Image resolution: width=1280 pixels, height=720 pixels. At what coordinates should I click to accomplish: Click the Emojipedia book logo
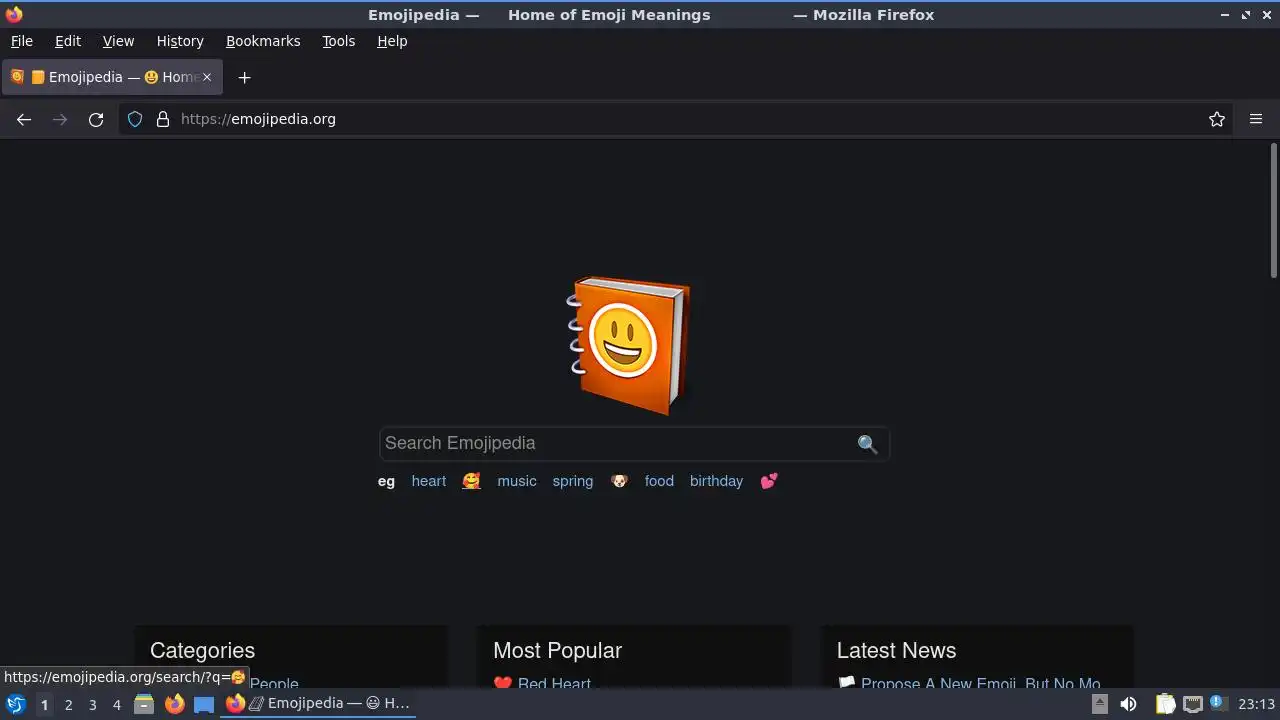(629, 345)
